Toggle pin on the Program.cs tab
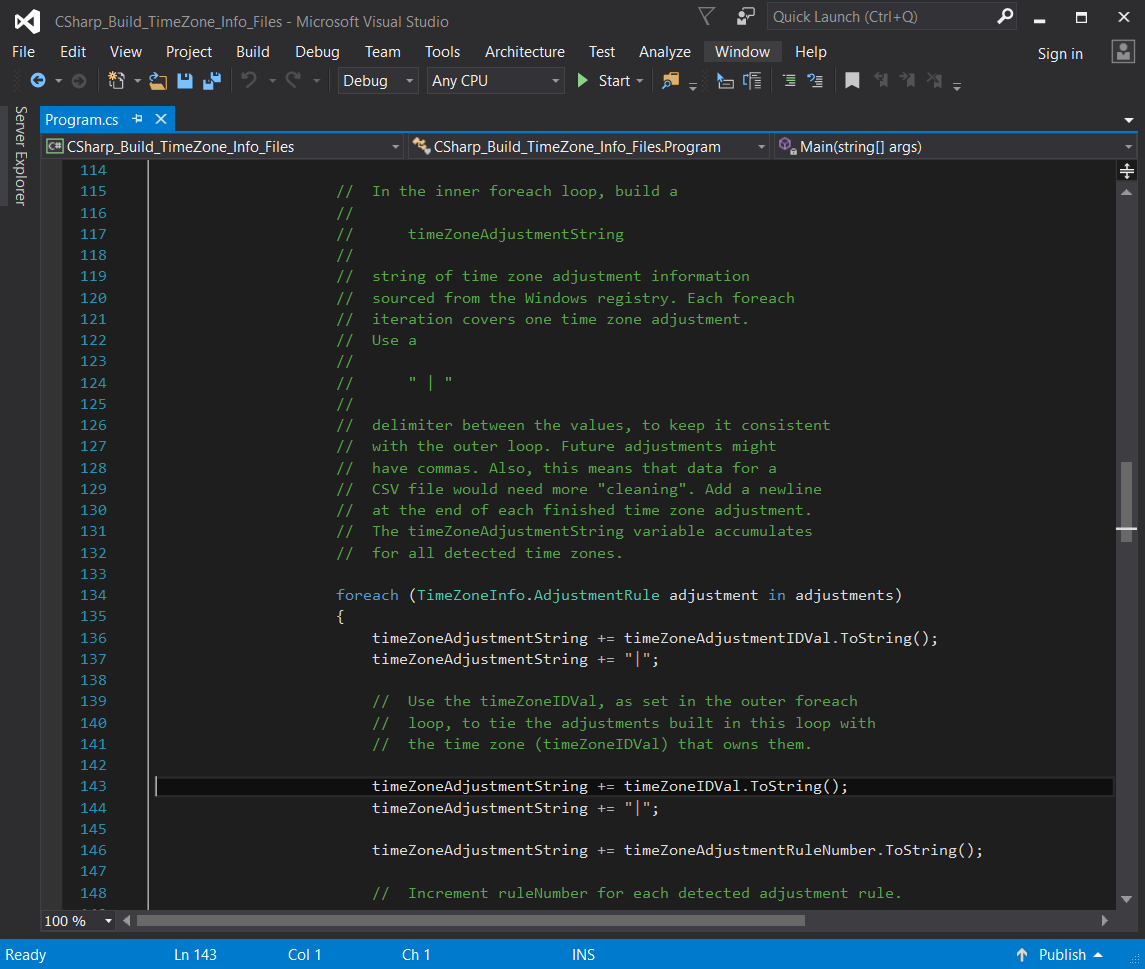This screenshot has width=1145, height=969. [137, 119]
